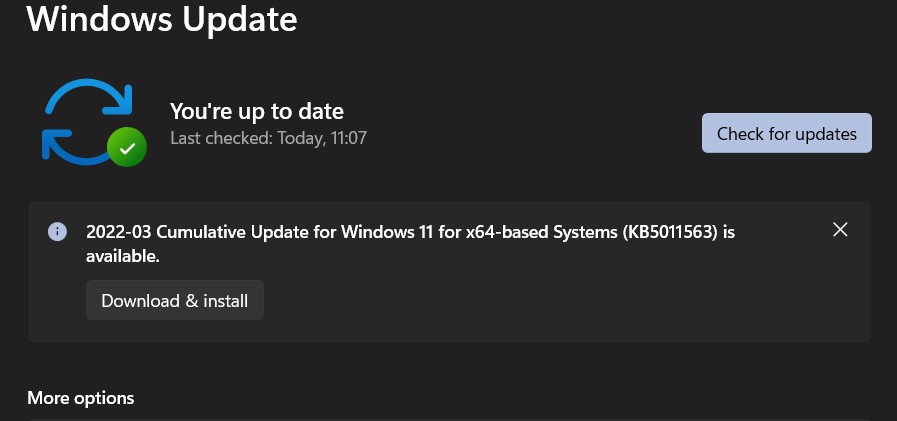This screenshot has height=421, width=897.
Task: Click the "2022-03 Cumulative Update" text
Action: click(189, 232)
